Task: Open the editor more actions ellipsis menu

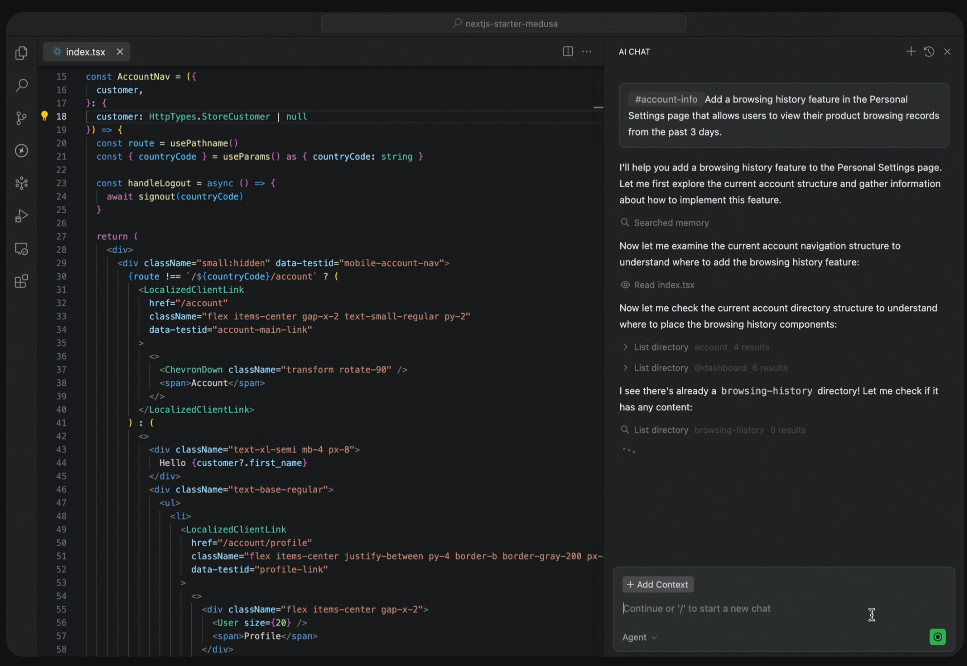Action: pos(587,52)
